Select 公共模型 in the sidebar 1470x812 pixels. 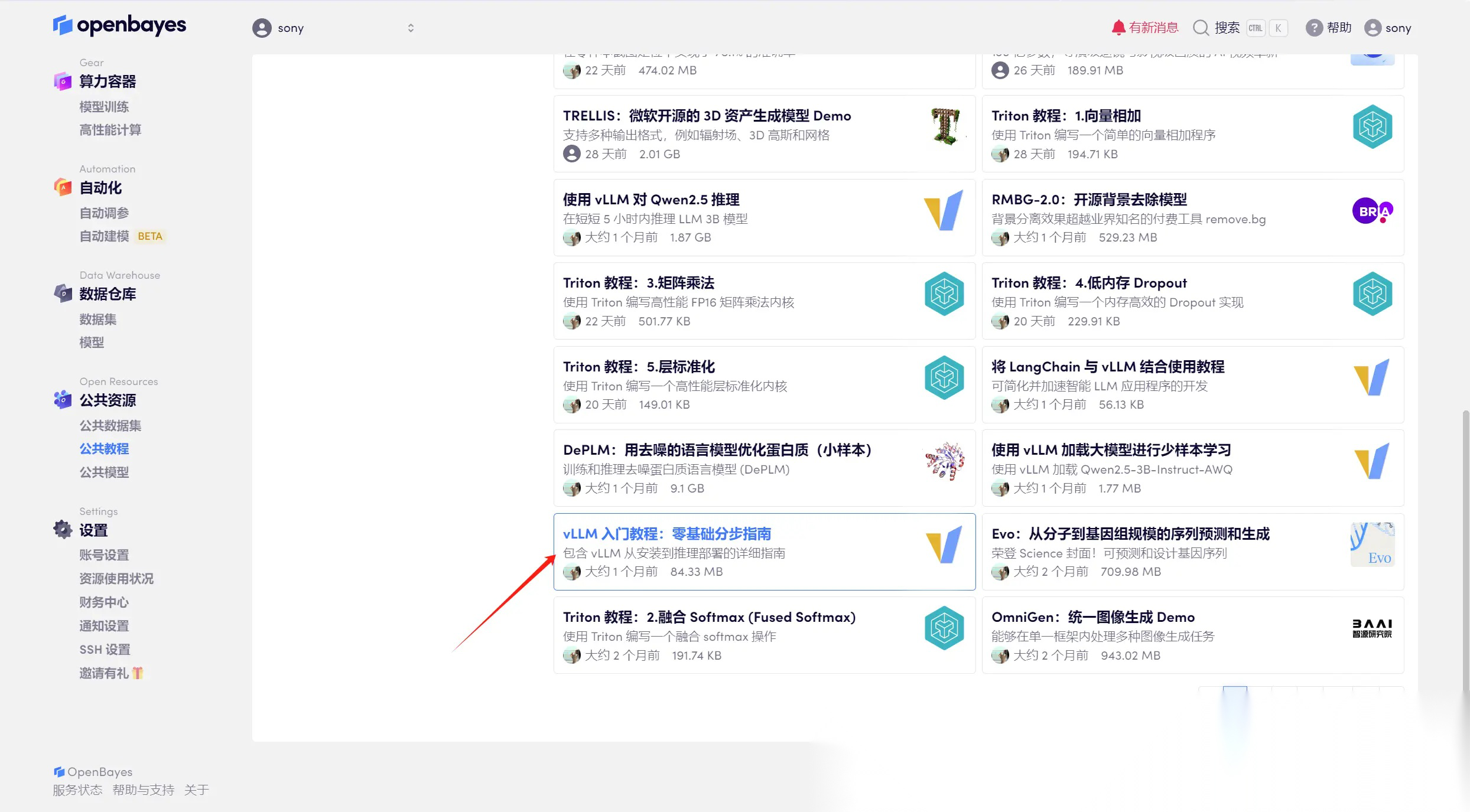(x=104, y=472)
